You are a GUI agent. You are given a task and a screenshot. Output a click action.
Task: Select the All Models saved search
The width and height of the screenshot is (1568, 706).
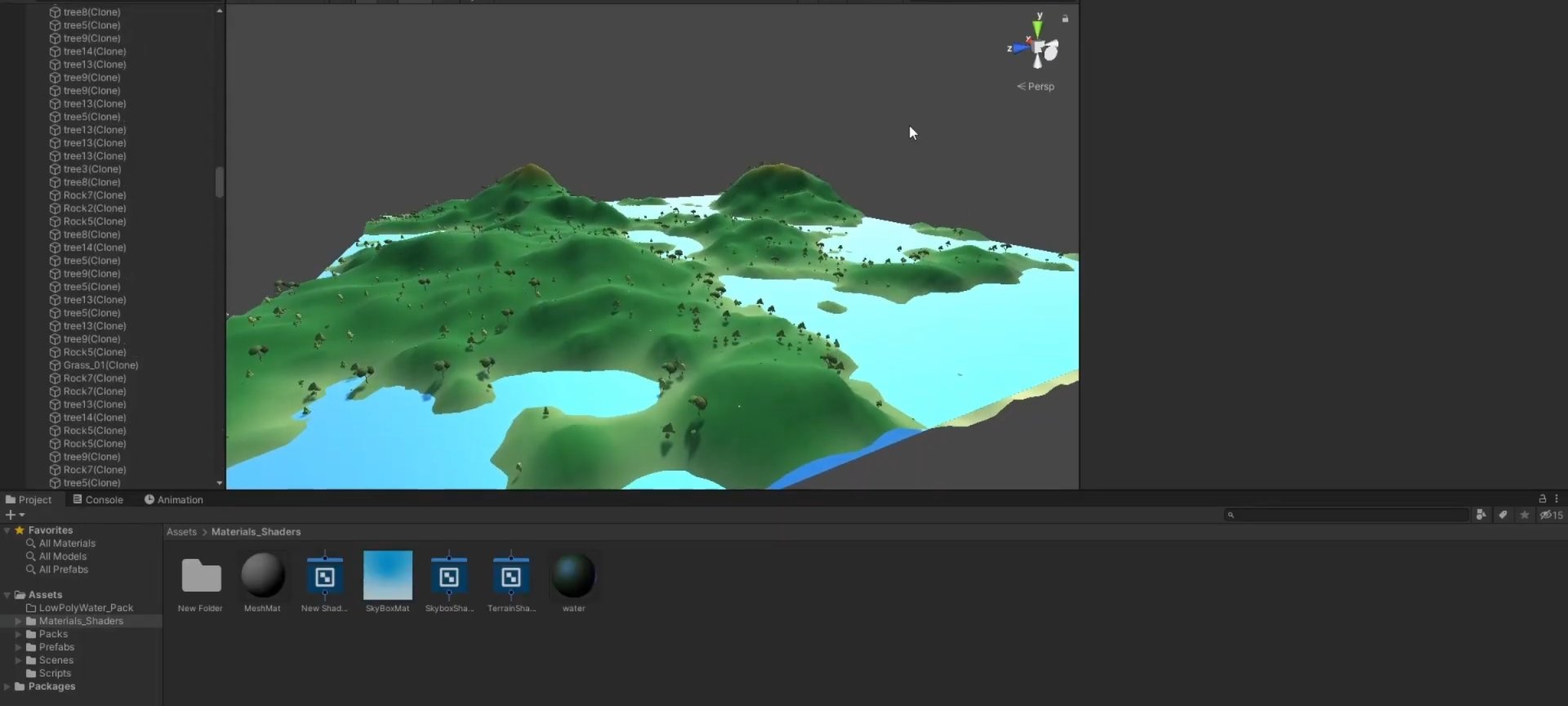(x=56, y=556)
